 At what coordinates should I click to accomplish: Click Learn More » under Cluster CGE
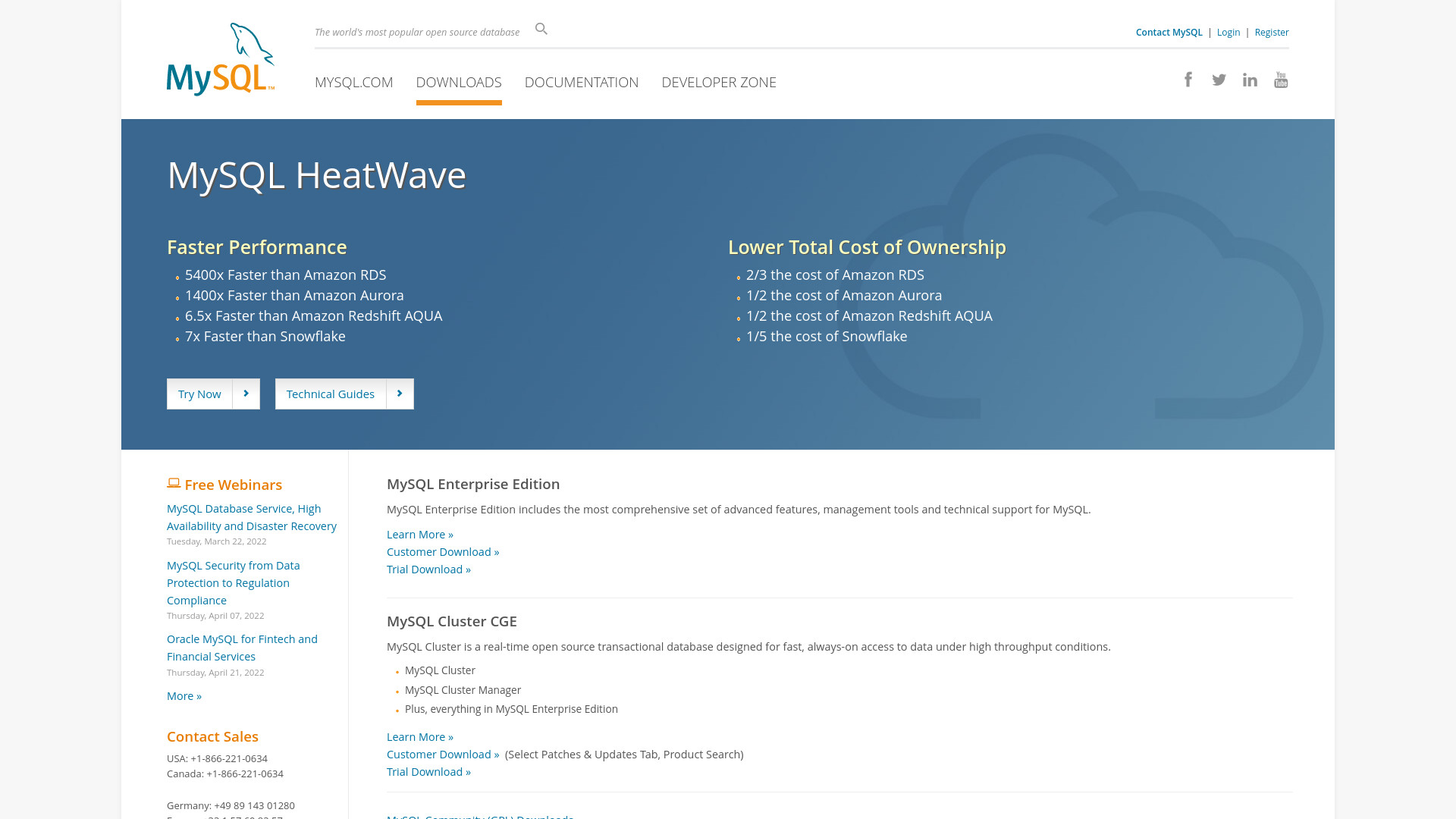[420, 736]
